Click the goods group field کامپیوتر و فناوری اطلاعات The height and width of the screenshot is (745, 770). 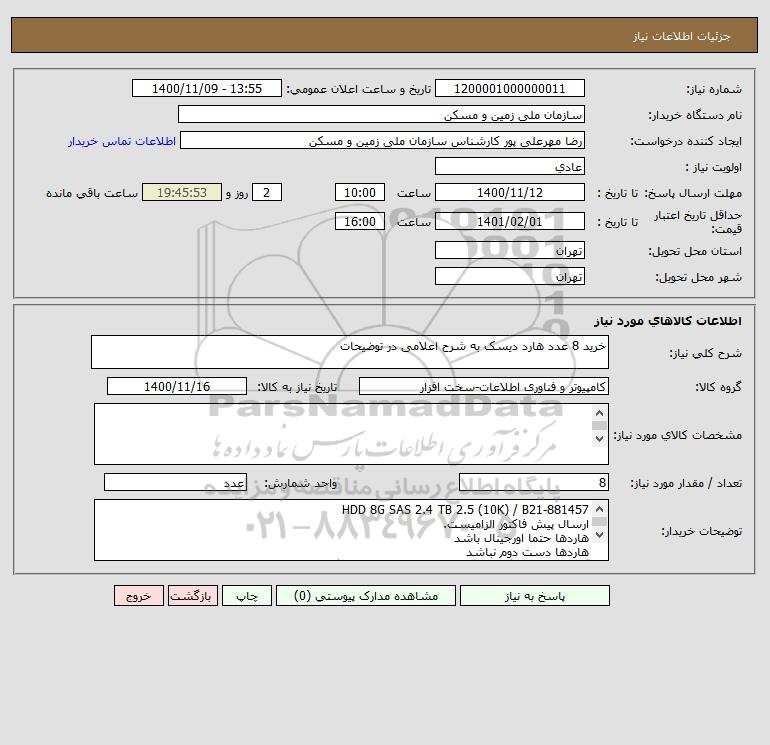[484, 386]
